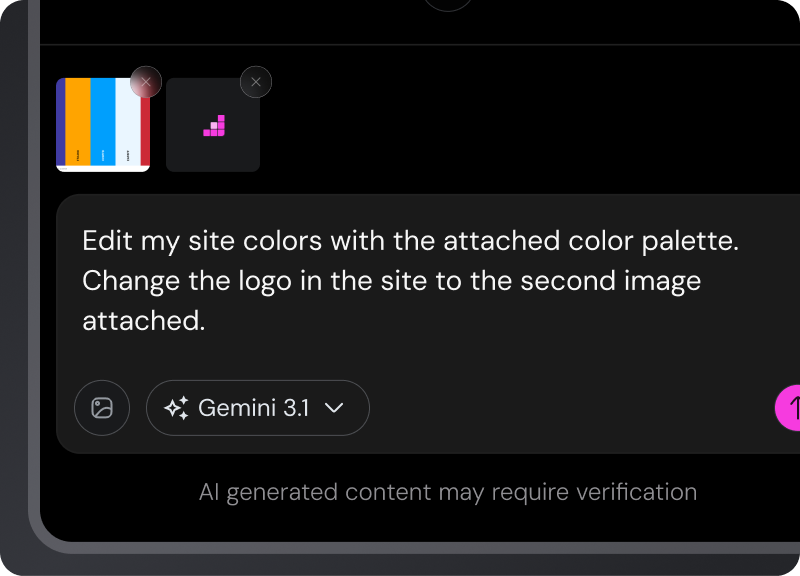800x576 pixels.
Task: Click the attach image icon
Action: click(102, 408)
